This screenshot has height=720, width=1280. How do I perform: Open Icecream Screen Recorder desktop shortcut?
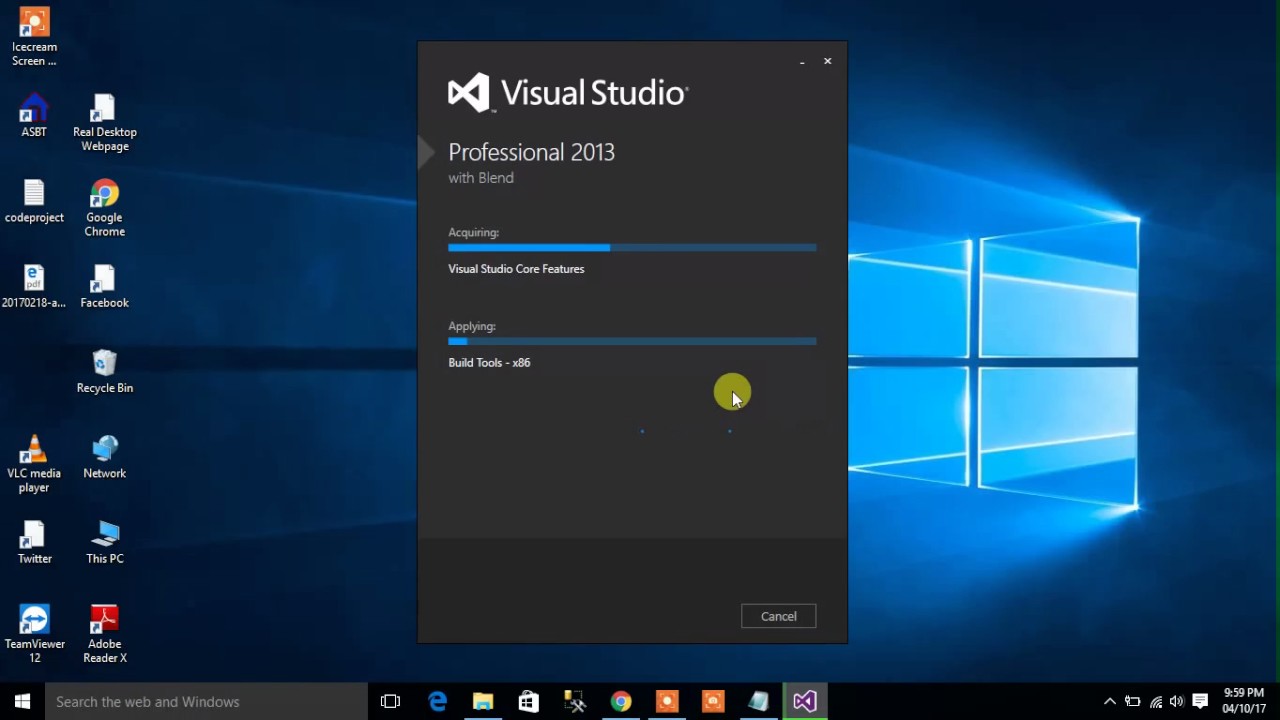tap(34, 38)
